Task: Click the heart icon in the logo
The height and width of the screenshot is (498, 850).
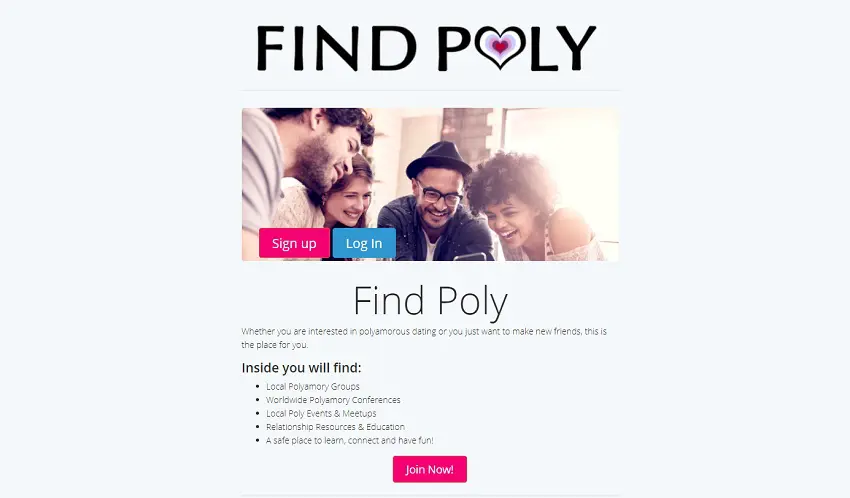Action: tap(500, 47)
